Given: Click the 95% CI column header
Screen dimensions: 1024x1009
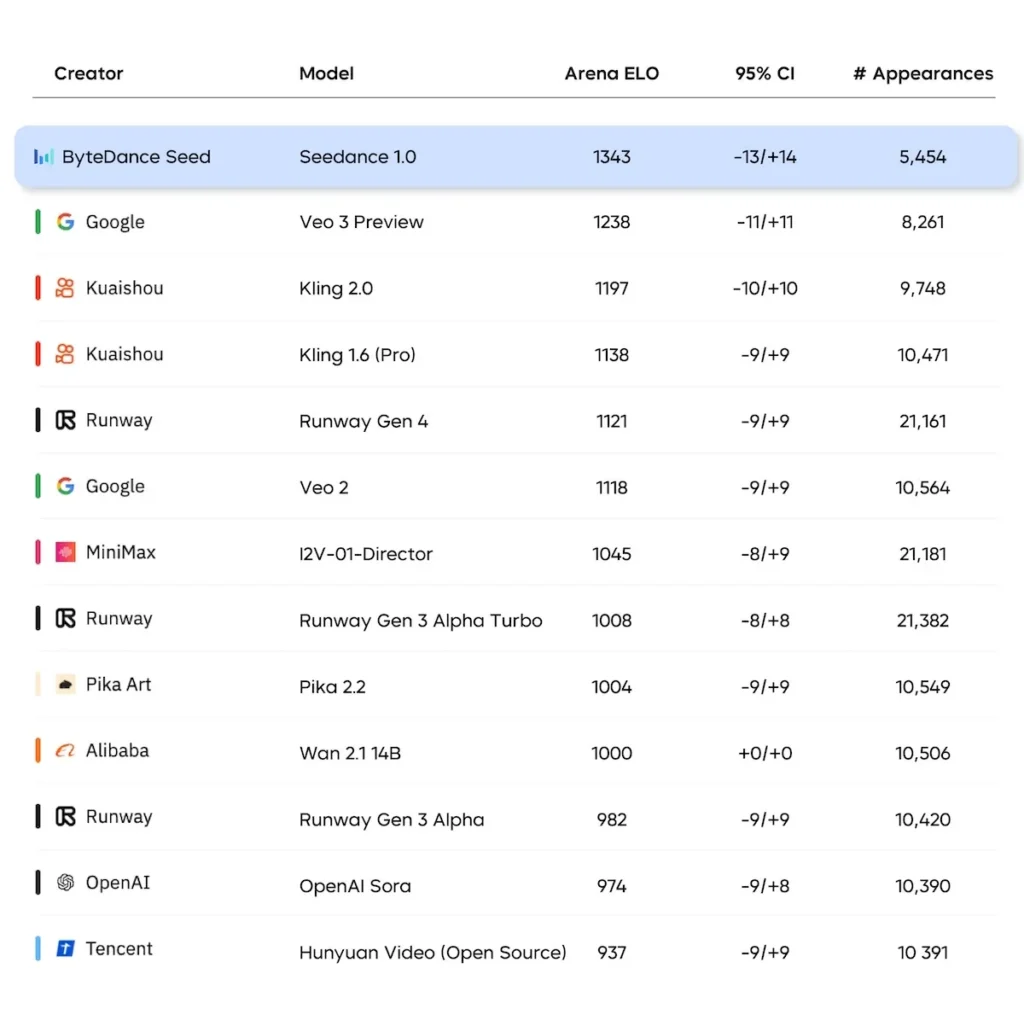Looking at the screenshot, I should coord(764,73).
